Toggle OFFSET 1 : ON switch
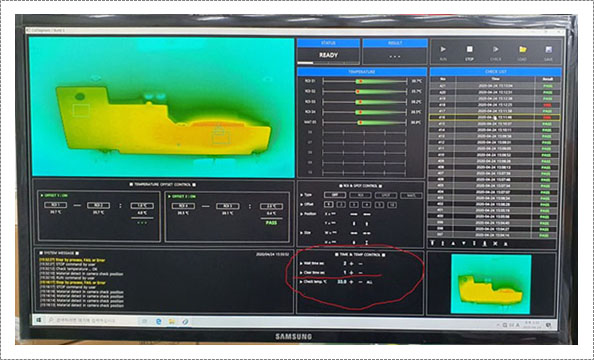594x360 pixels. pyautogui.click(x=56, y=196)
